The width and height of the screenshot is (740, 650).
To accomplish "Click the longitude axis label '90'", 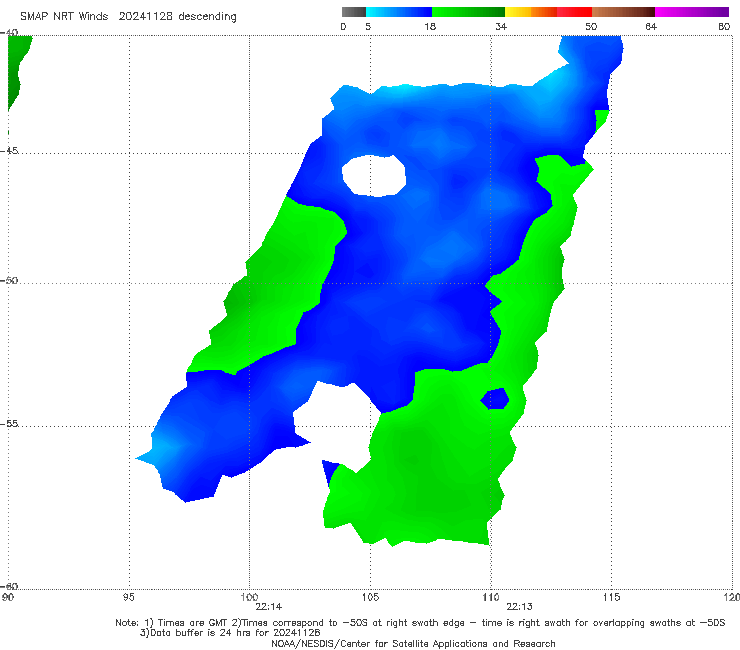I will [7, 598].
